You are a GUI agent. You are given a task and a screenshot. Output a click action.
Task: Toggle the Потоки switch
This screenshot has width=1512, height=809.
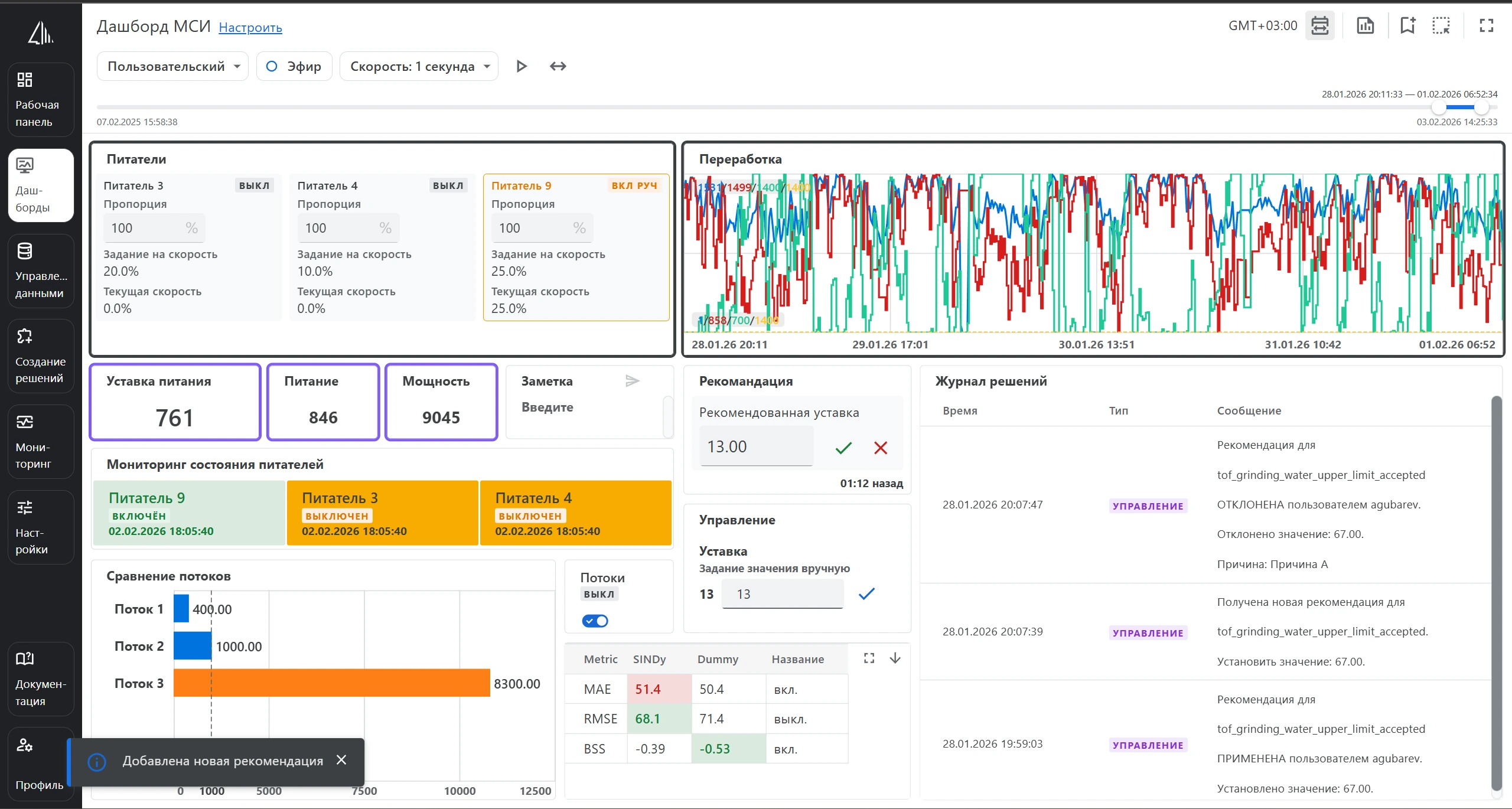click(595, 621)
